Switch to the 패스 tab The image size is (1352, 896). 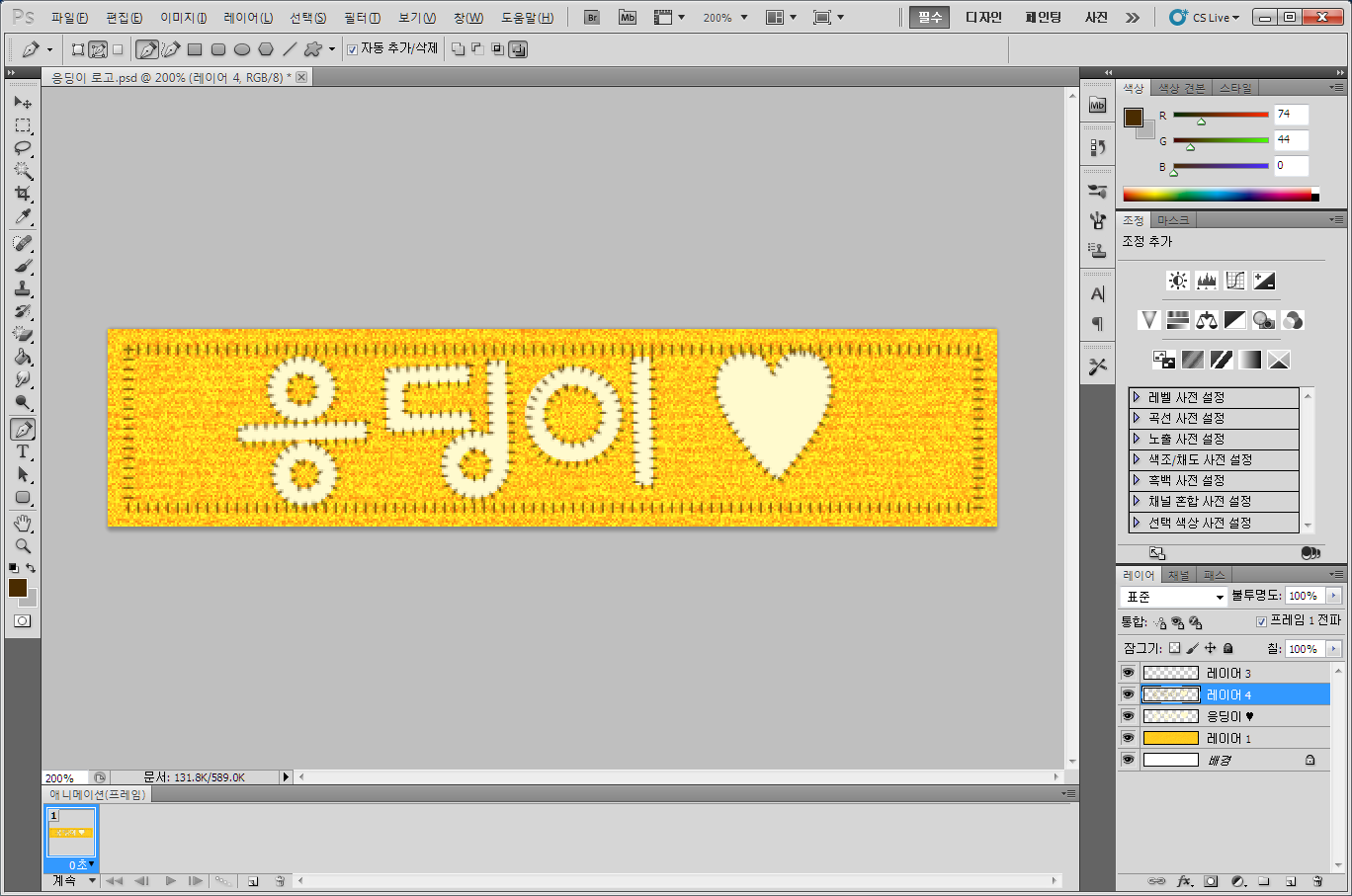[1214, 575]
